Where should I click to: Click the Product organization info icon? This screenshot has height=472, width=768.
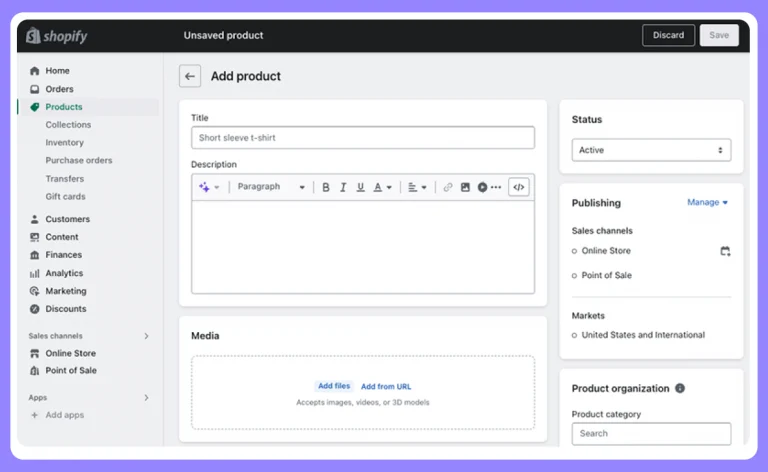coord(680,388)
